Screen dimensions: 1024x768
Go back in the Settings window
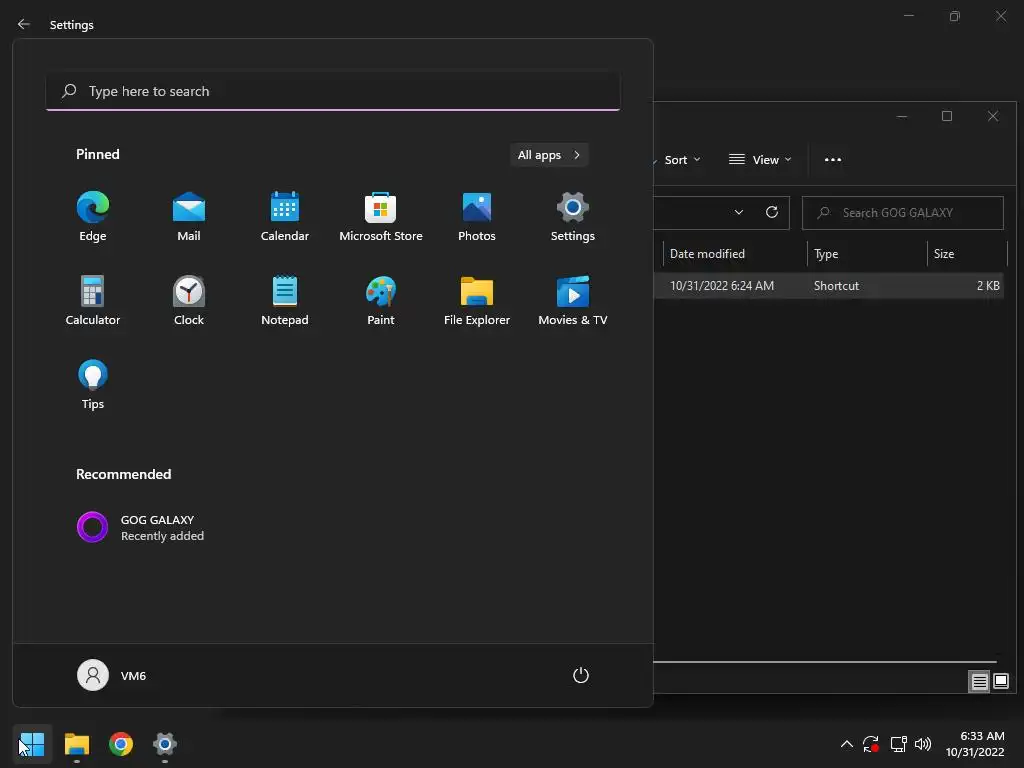click(x=24, y=24)
